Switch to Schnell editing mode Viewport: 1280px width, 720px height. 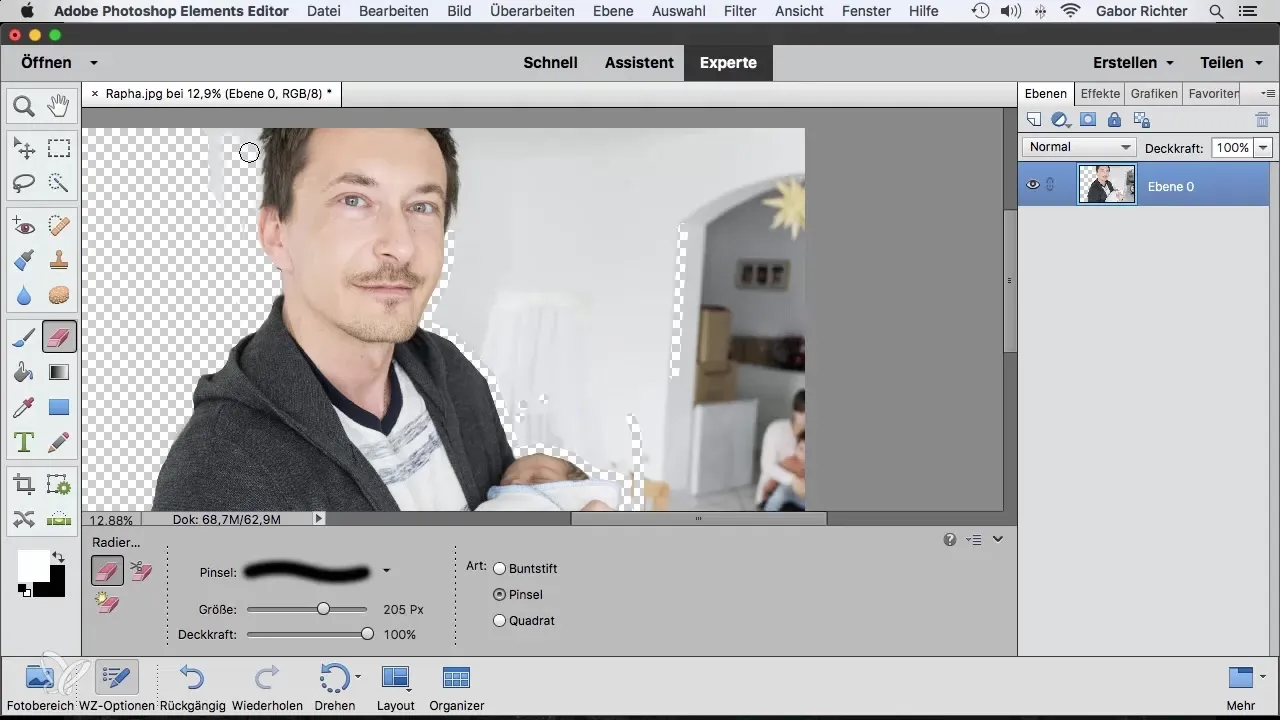click(x=550, y=62)
